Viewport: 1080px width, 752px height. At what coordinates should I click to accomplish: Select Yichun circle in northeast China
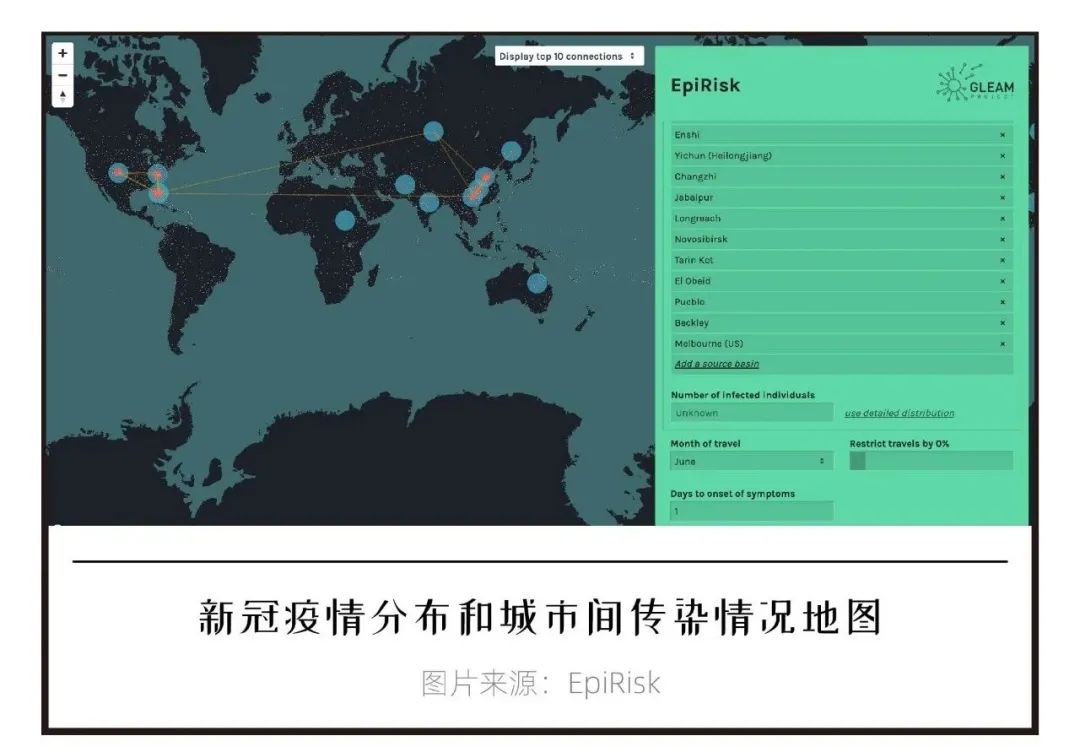point(511,151)
